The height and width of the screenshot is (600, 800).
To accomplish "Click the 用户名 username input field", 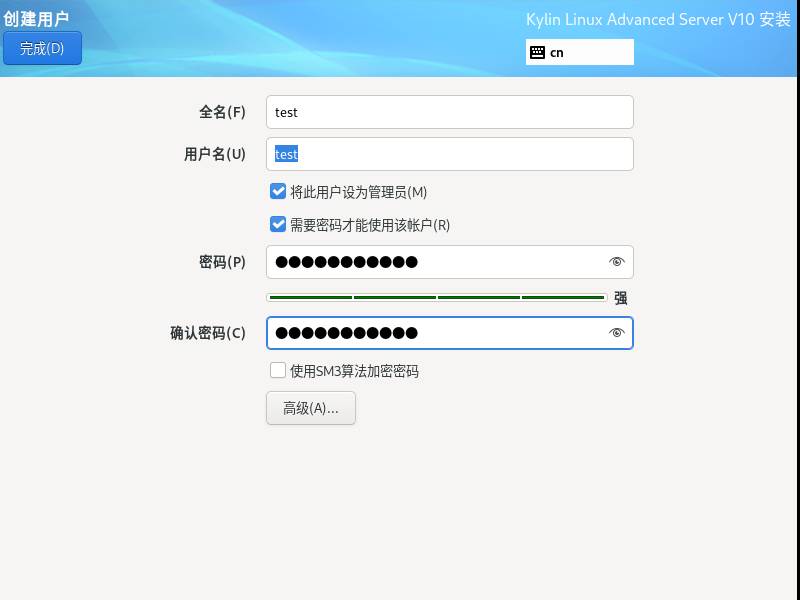I will (449, 154).
